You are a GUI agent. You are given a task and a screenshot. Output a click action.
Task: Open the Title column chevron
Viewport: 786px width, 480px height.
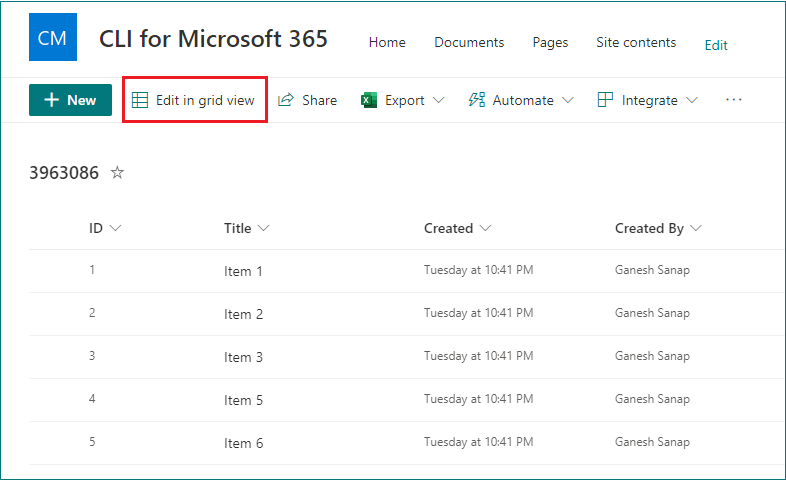[x=264, y=228]
